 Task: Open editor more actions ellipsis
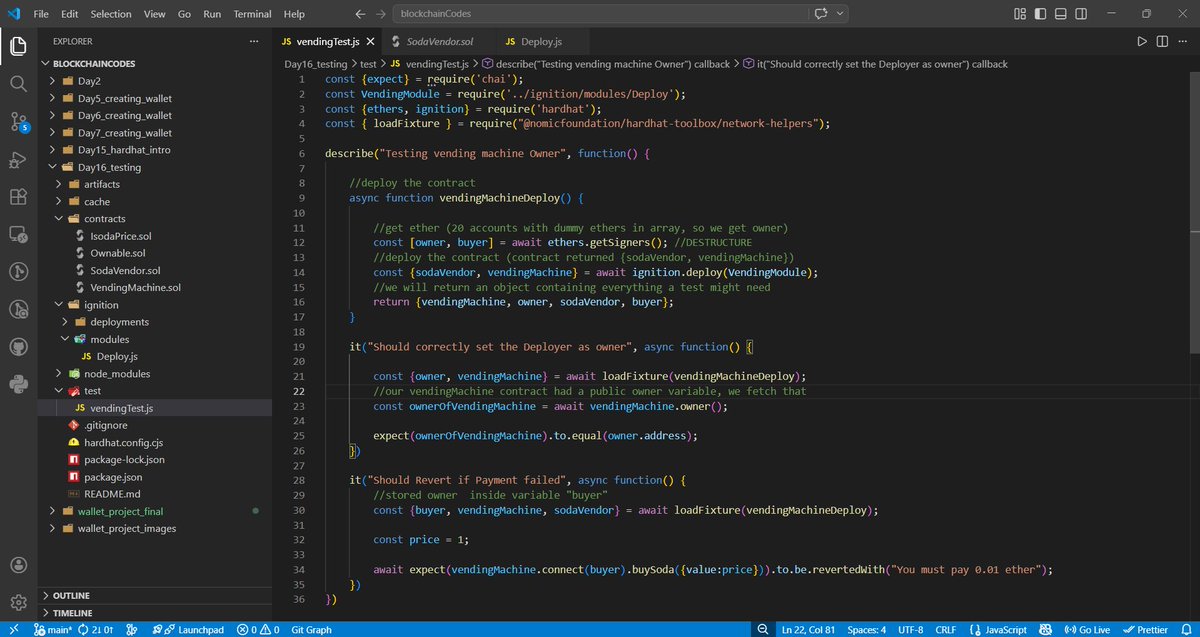(1182, 42)
